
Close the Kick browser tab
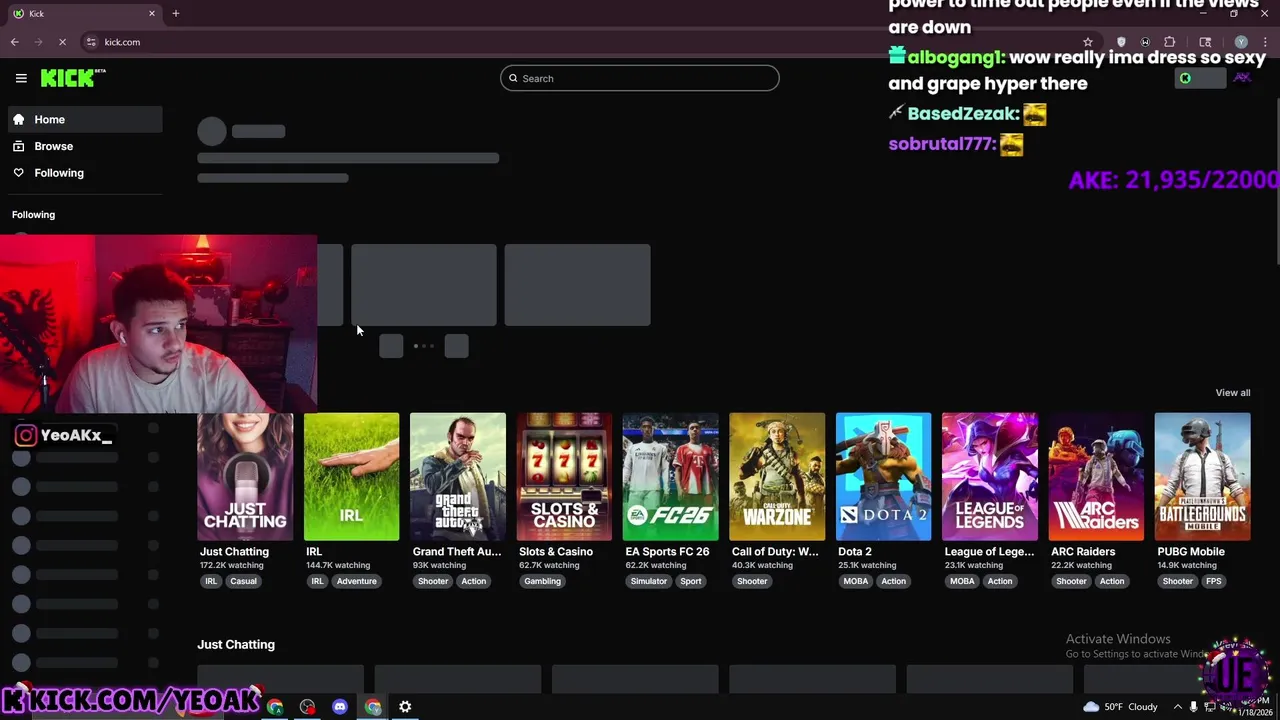(152, 13)
